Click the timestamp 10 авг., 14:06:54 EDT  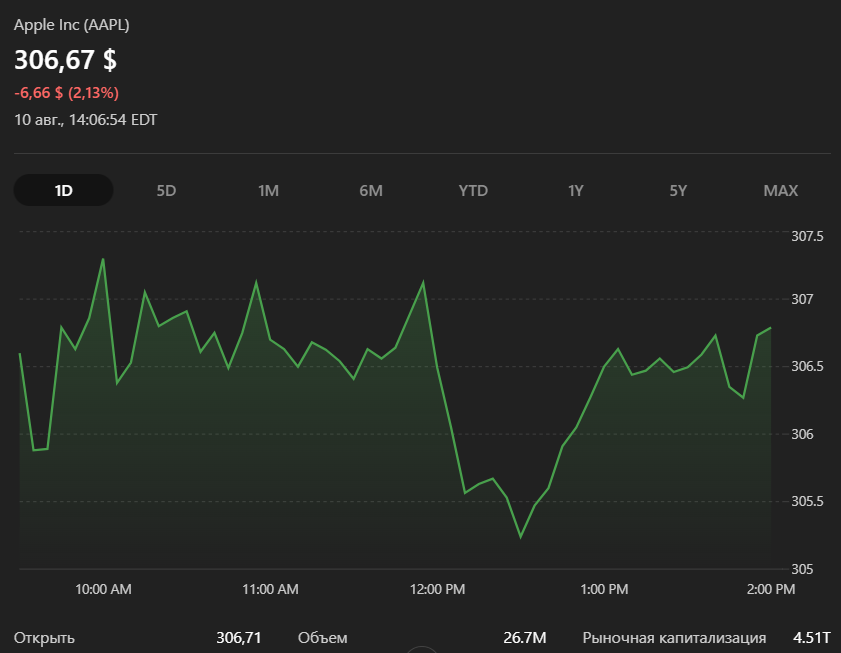[x=85, y=120]
